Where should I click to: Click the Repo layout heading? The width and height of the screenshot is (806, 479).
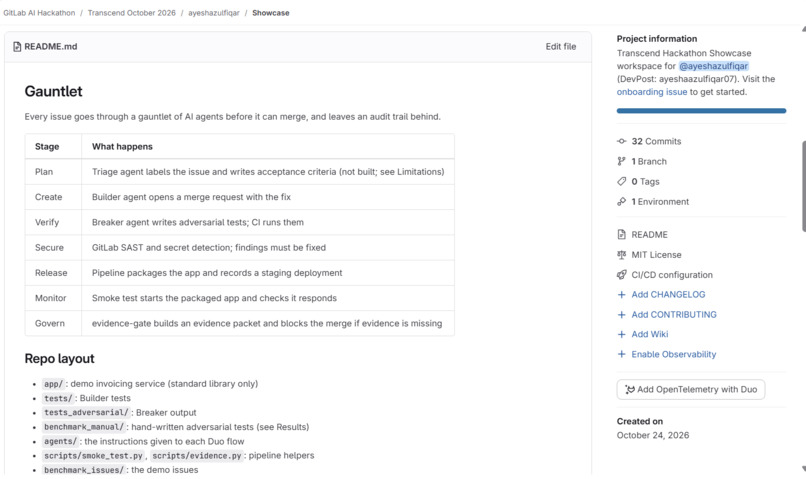click(x=60, y=359)
